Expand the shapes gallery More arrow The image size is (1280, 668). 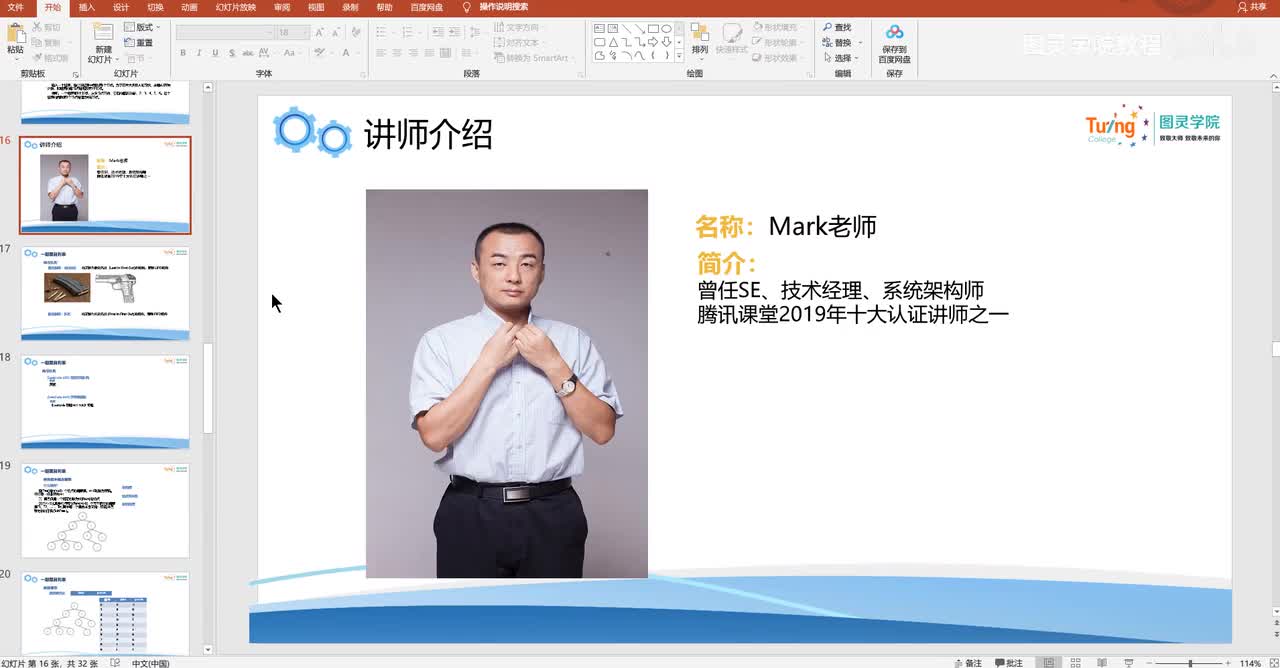tap(680, 56)
